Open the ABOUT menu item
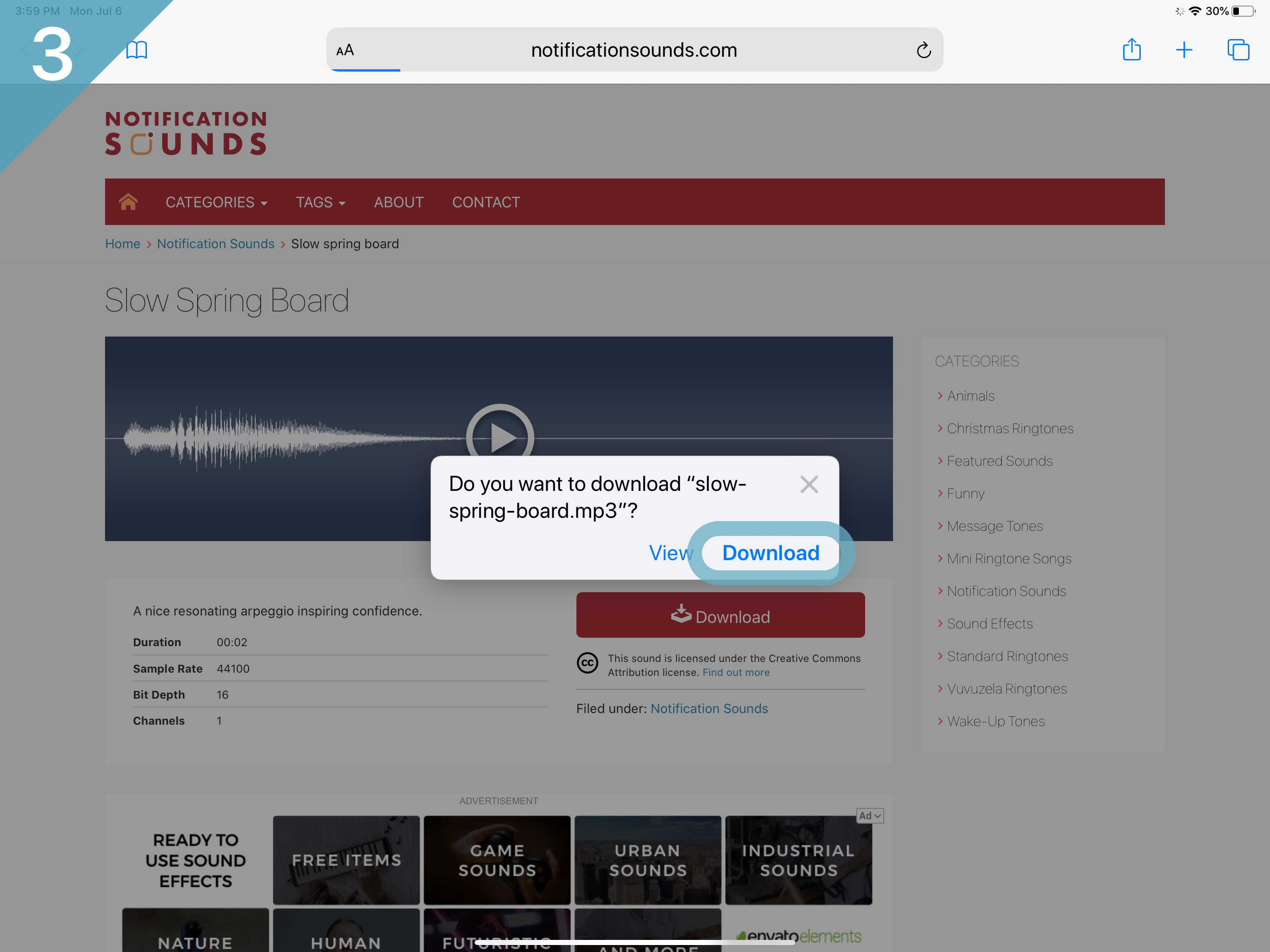1270x952 pixels. [398, 202]
